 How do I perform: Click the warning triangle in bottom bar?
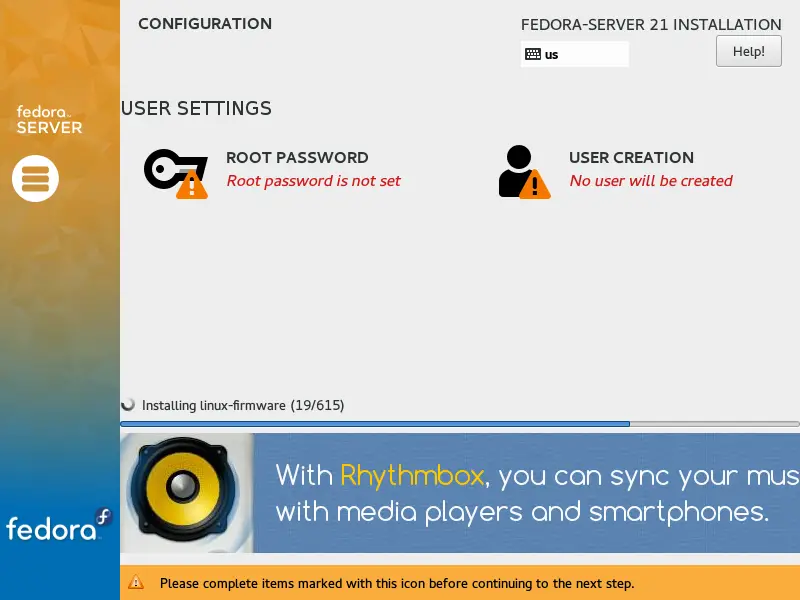tap(136, 582)
